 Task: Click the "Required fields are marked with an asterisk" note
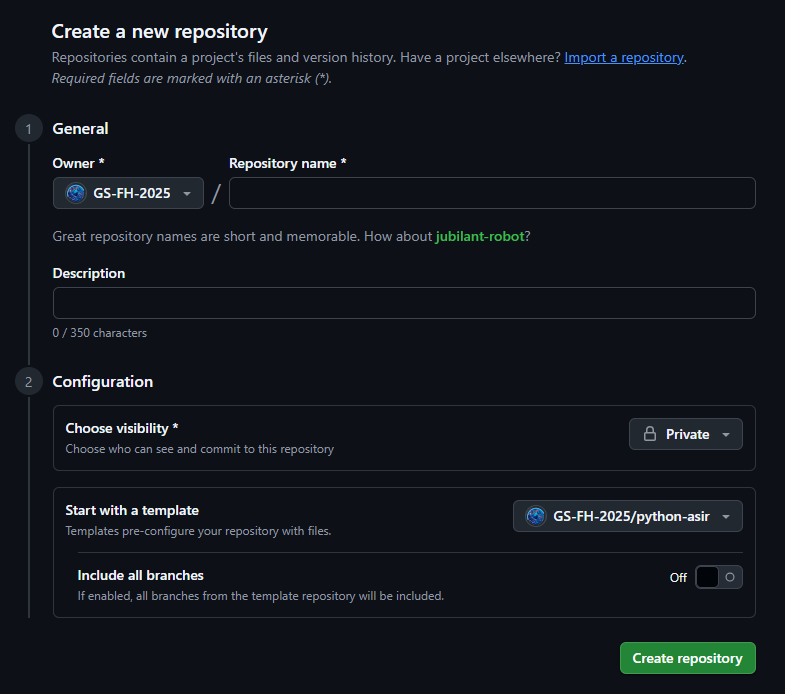pos(192,79)
